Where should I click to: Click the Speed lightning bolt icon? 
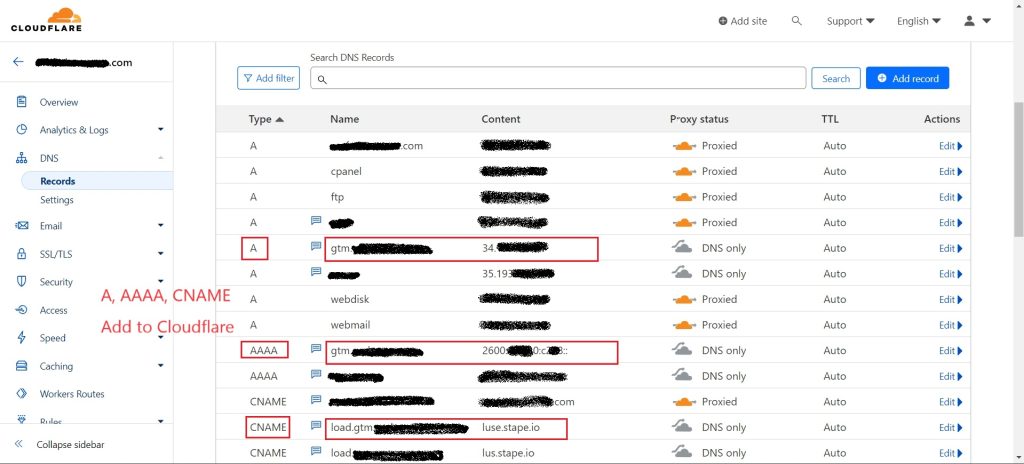click(x=22, y=338)
